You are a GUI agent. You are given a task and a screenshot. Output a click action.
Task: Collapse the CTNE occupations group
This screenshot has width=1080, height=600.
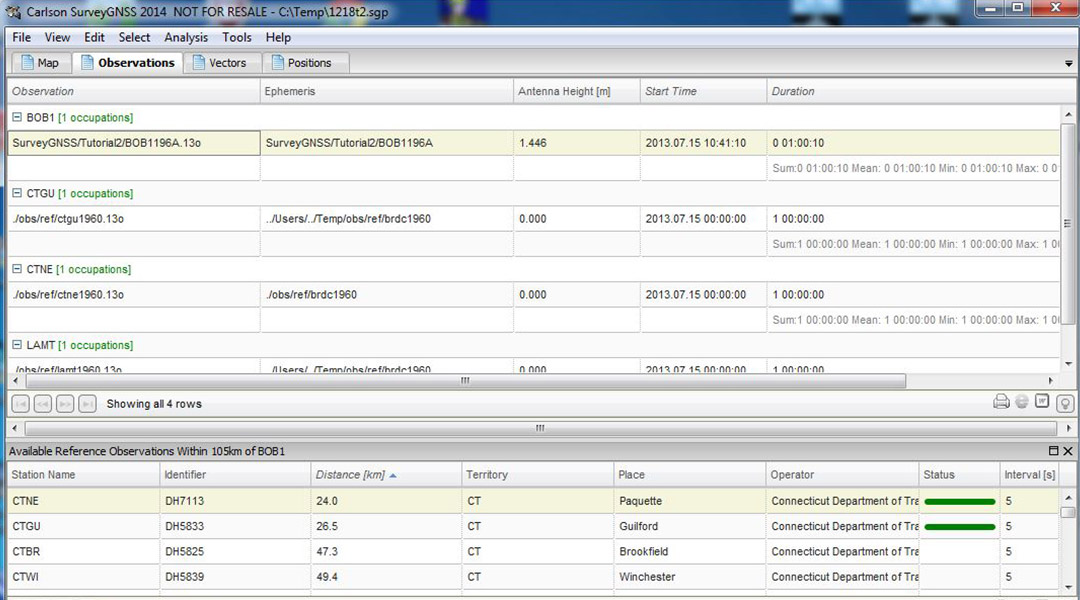17,270
